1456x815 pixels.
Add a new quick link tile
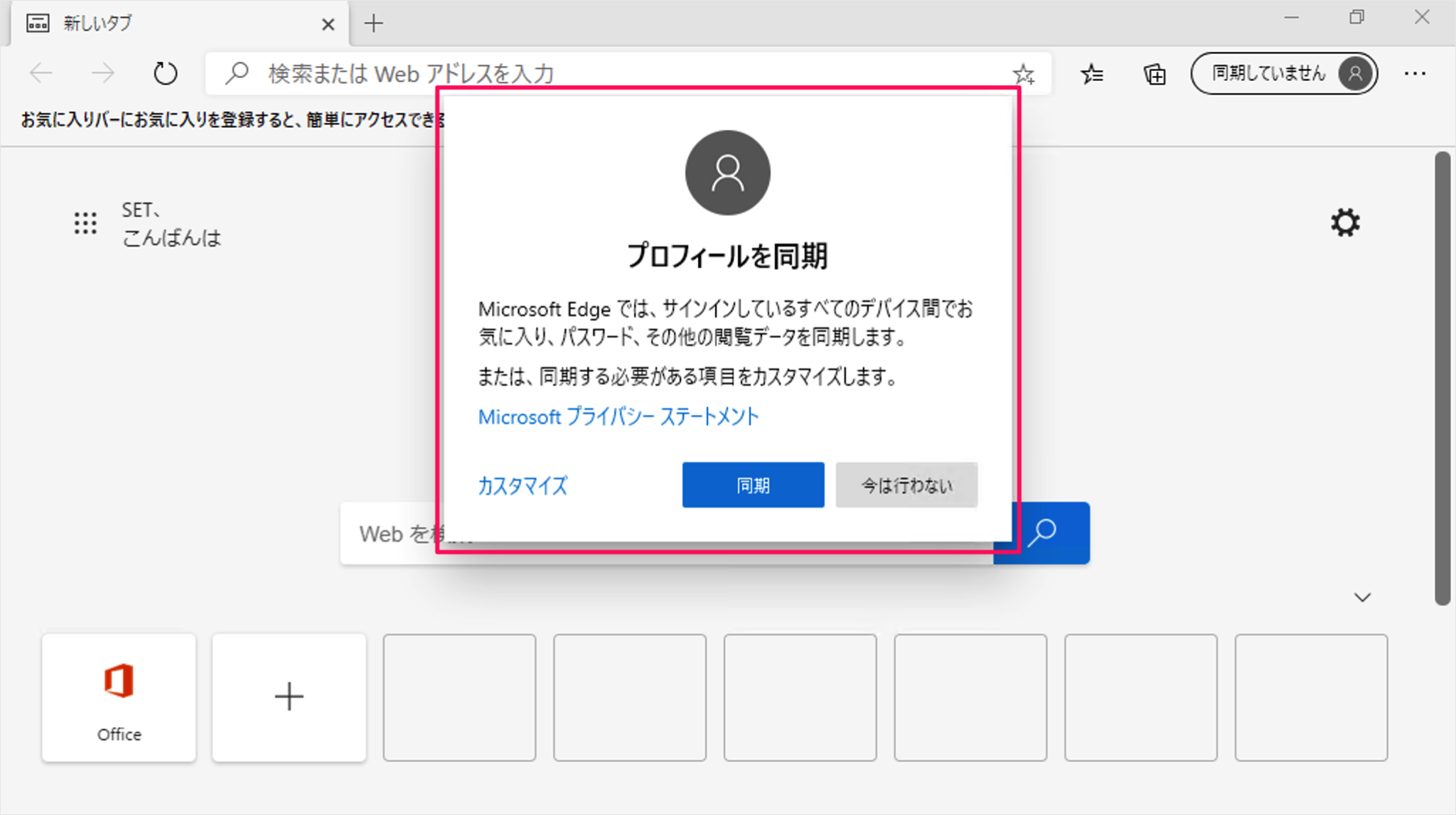[289, 698]
